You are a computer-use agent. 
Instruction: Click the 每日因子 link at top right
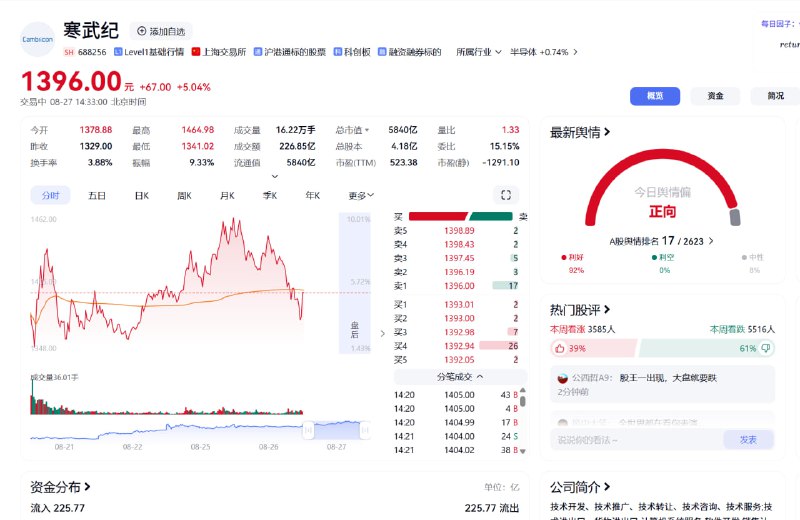point(779,24)
